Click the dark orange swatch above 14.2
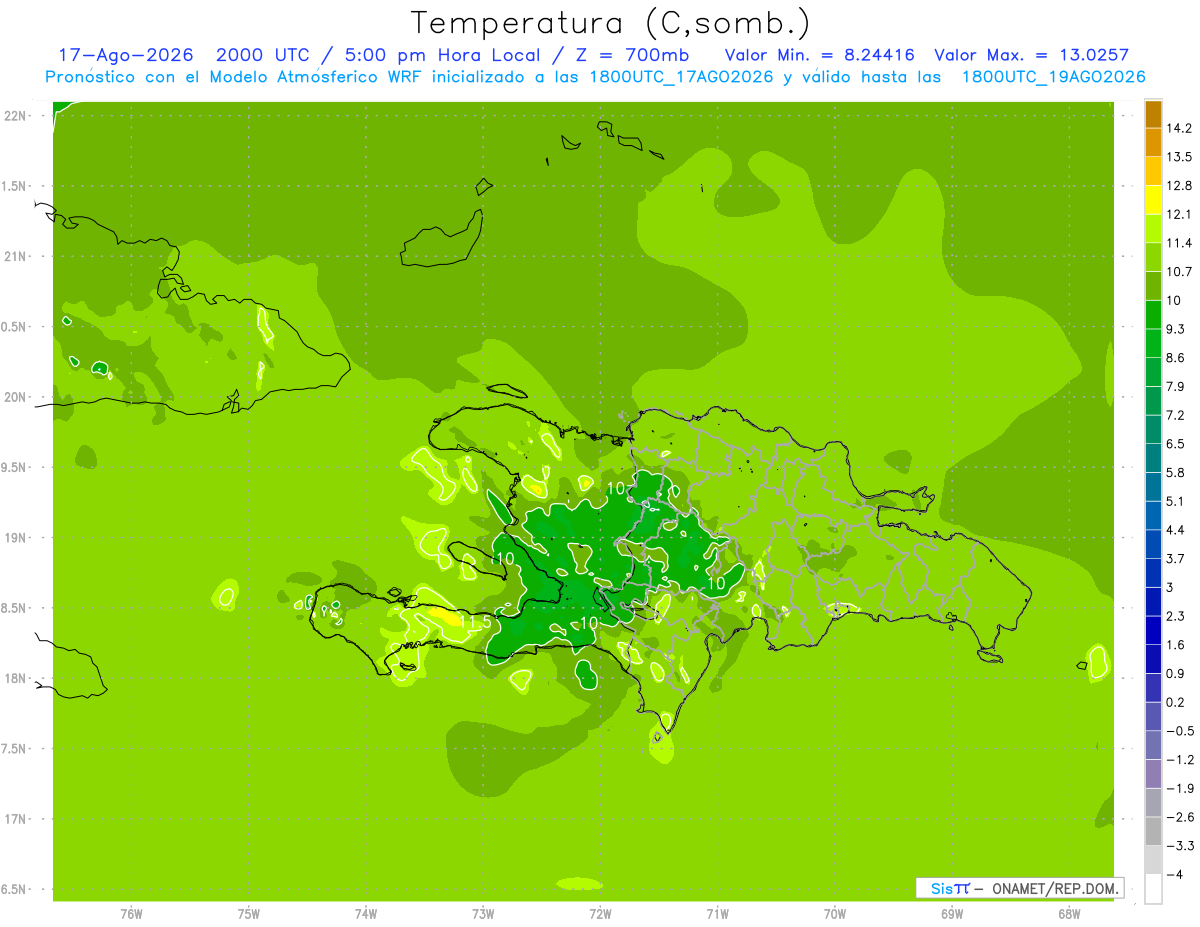This screenshot has height=927, width=1200. [1153, 114]
